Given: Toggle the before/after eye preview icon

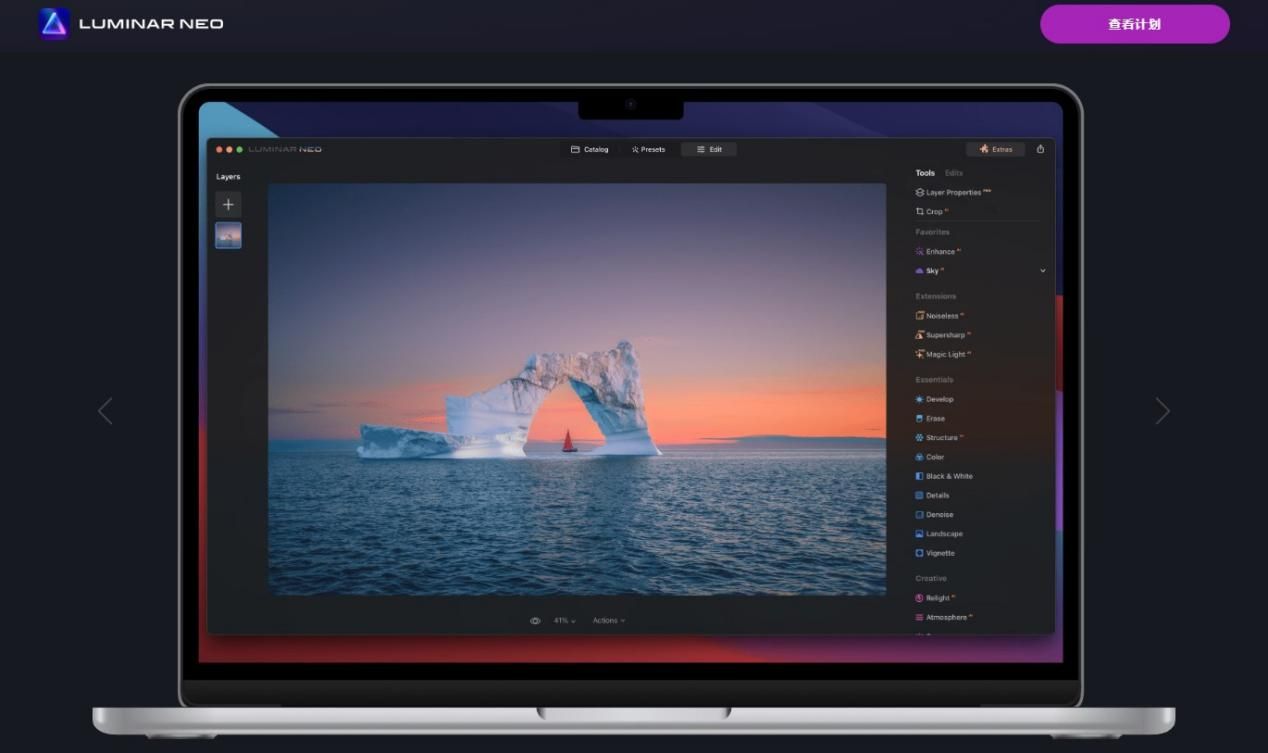Looking at the screenshot, I should pyautogui.click(x=535, y=621).
